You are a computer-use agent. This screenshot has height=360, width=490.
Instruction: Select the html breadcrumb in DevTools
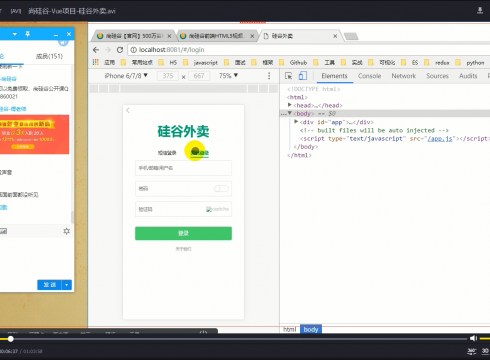coord(289,329)
